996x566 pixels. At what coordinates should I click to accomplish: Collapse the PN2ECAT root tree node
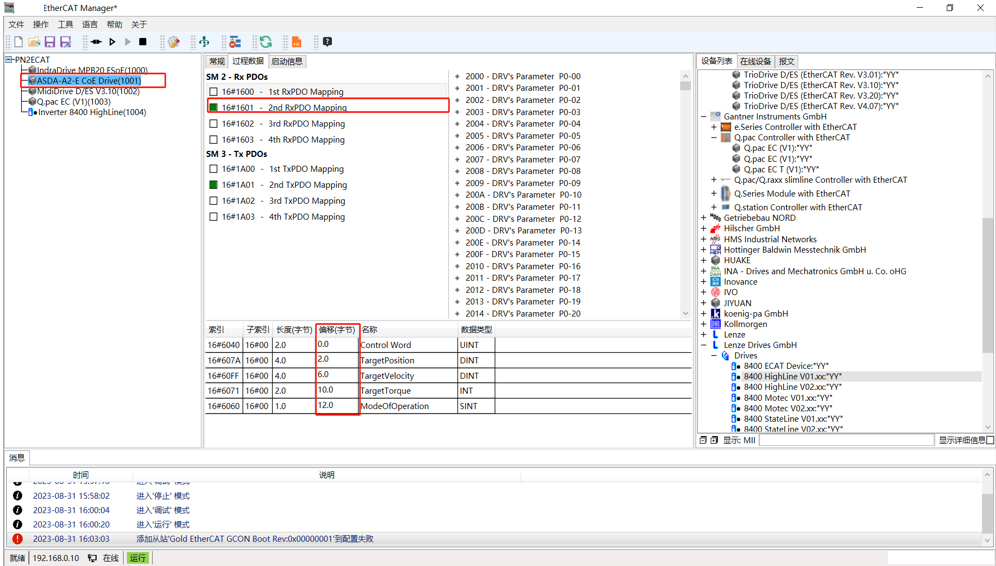[9, 60]
